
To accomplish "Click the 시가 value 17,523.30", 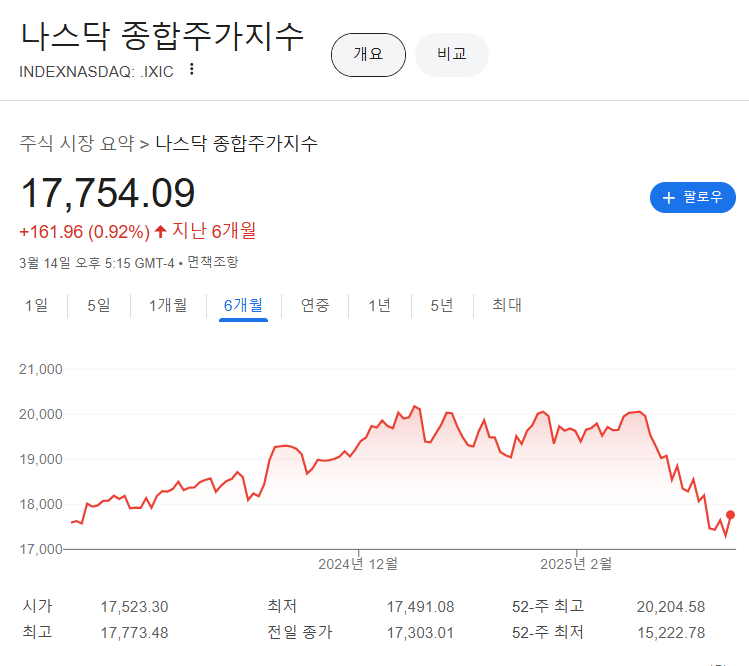I will click(134, 607).
